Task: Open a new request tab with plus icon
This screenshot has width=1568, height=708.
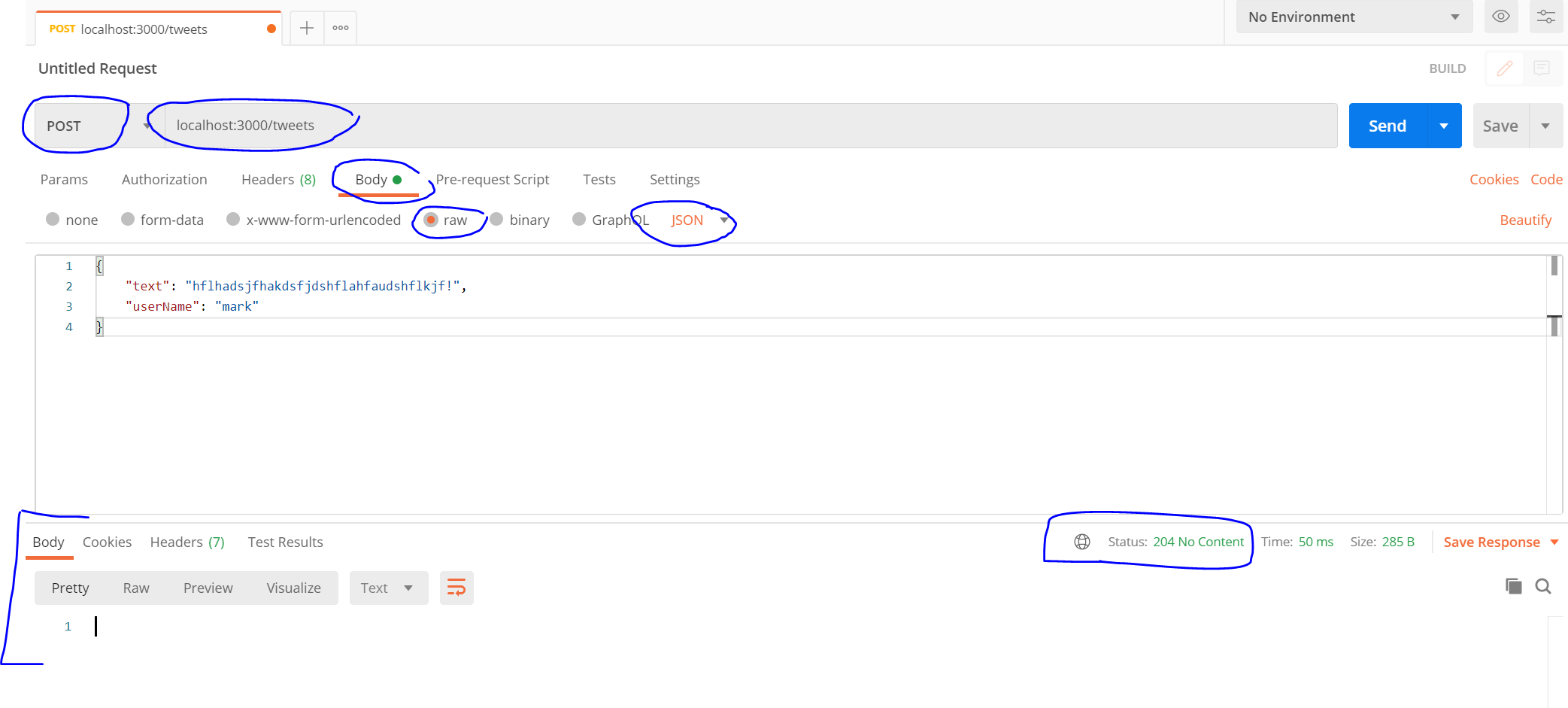Action: (x=306, y=29)
